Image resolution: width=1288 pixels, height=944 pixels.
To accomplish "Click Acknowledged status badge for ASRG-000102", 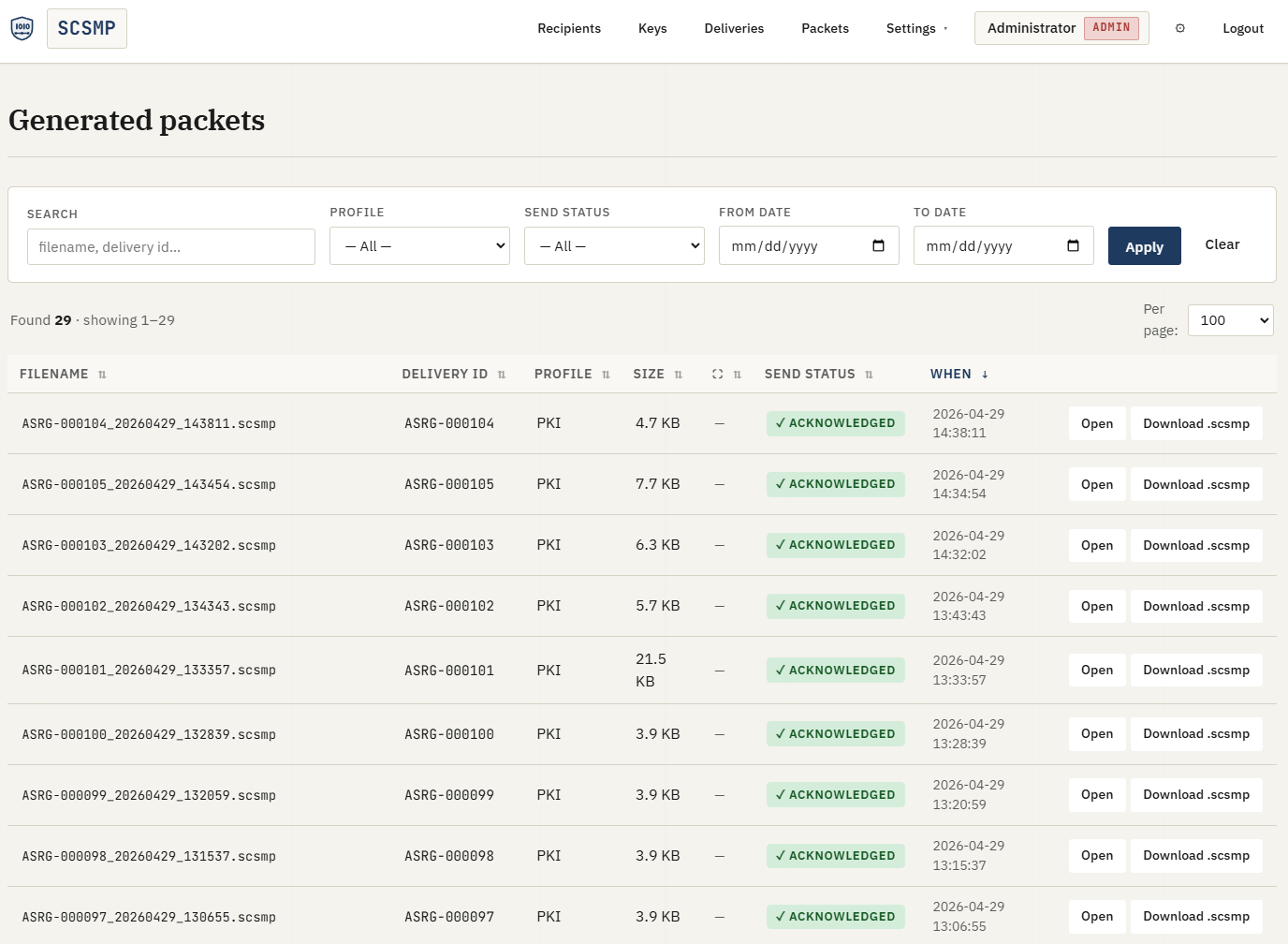I will click(836, 606).
